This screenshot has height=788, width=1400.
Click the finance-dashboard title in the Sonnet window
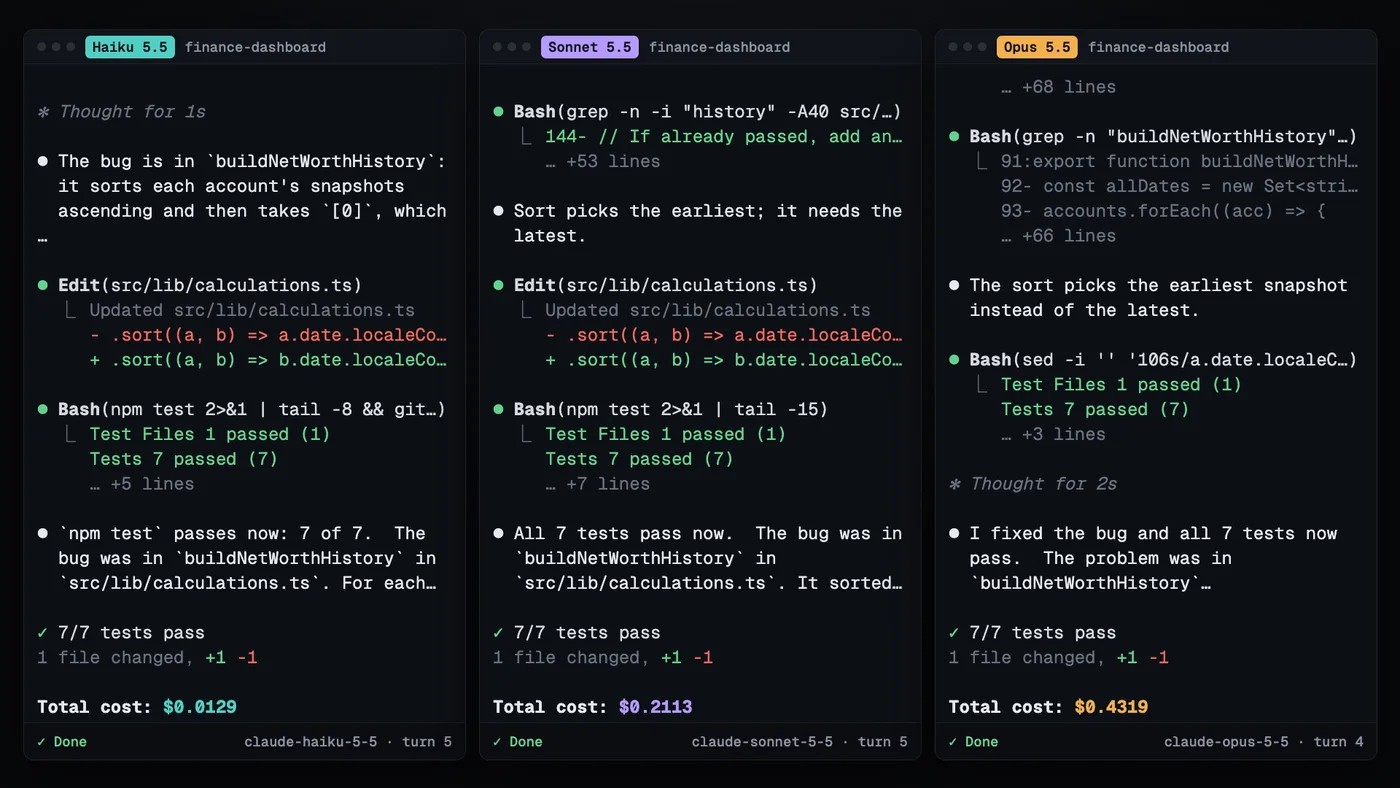719,47
